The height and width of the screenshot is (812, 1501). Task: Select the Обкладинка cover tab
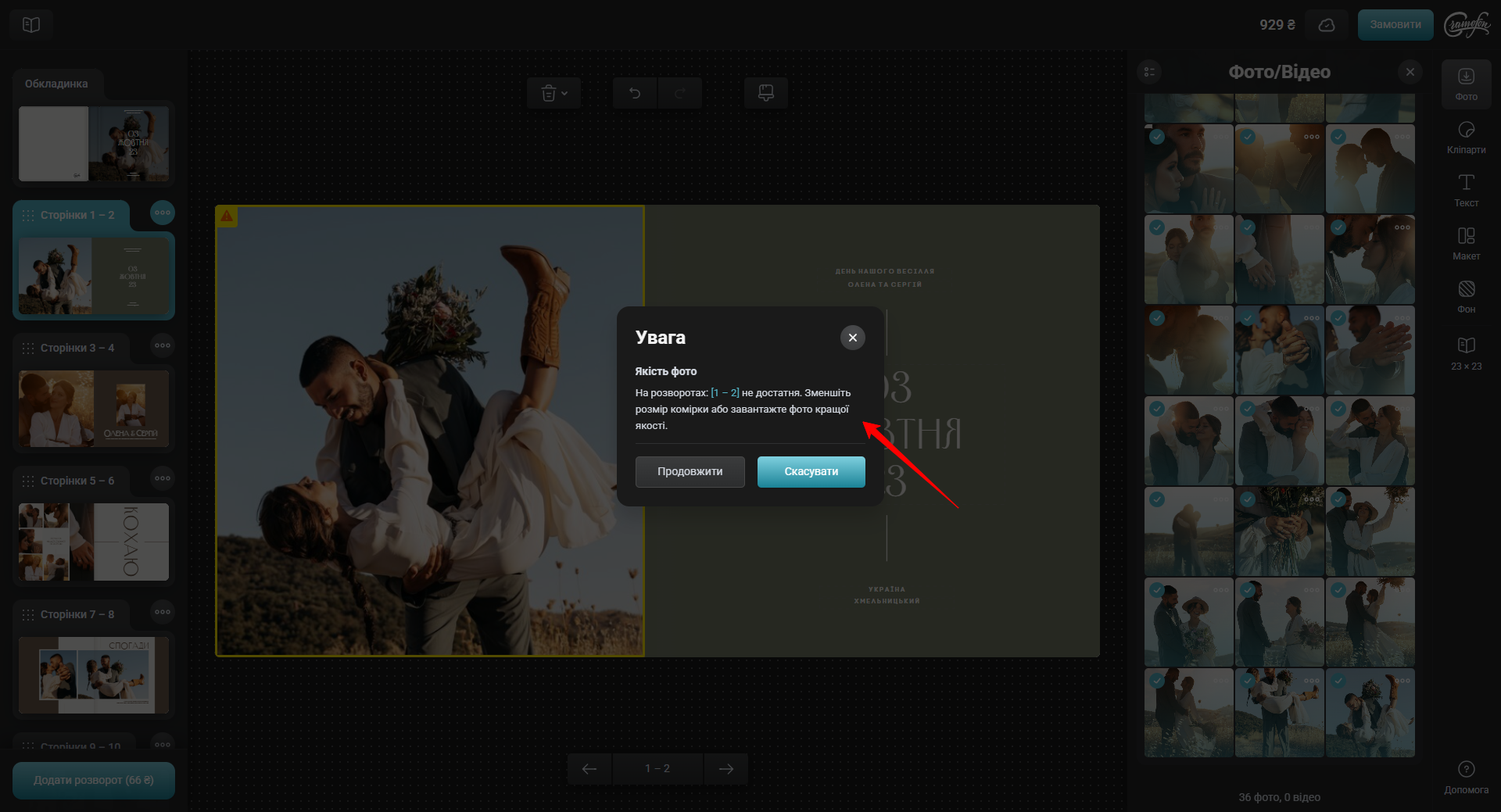[x=56, y=84]
